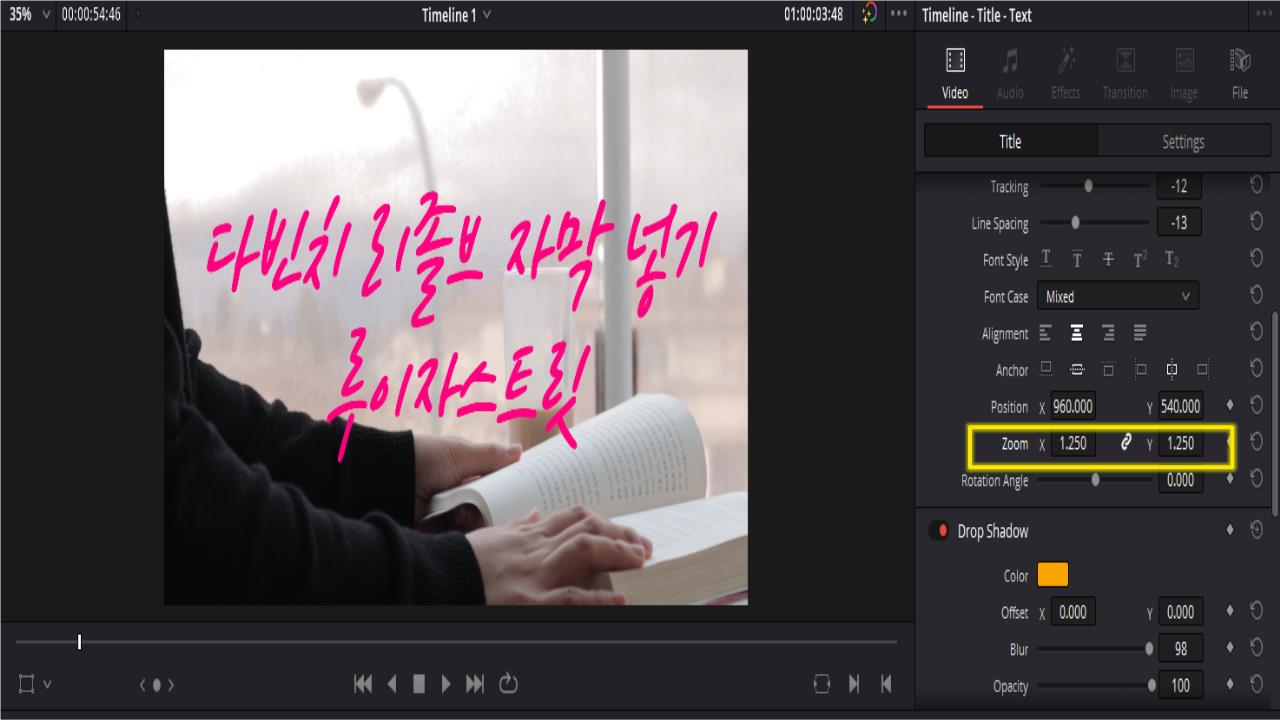
Task: Open the Video inspector tab
Action: (x=955, y=73)
